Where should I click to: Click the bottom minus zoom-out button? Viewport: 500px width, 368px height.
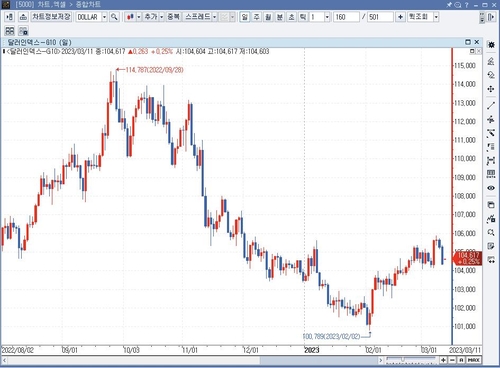452,360
